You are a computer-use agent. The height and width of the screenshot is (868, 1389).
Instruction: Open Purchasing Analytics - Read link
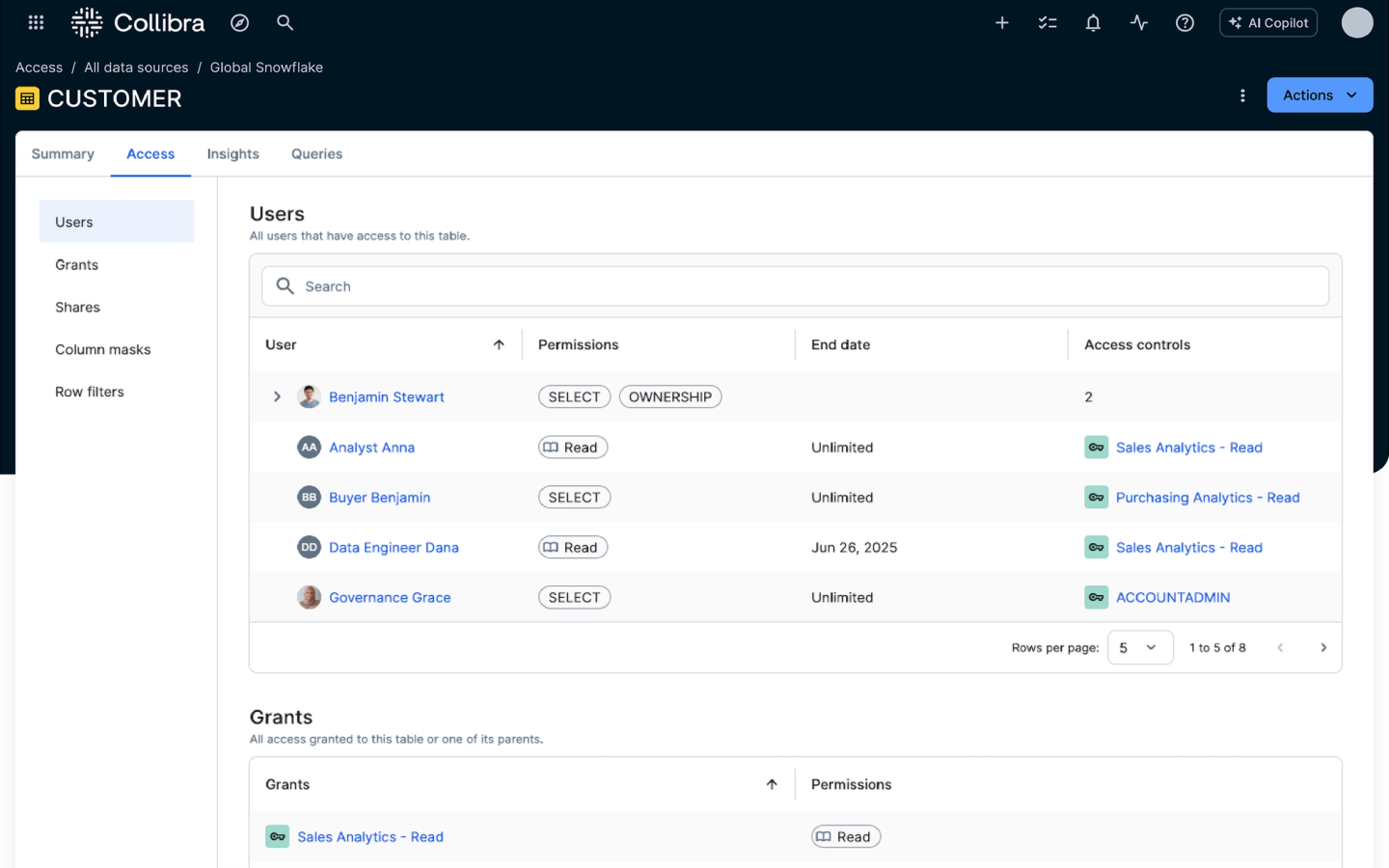click(x=1207, y=498)
